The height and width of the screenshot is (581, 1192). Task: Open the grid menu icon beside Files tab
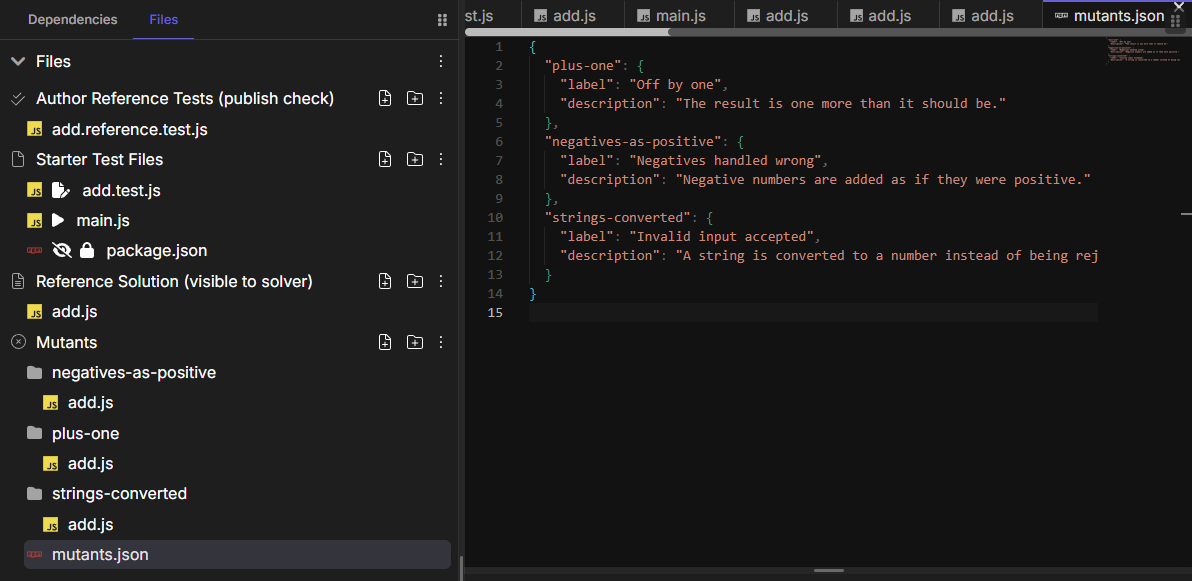tap(442, 21)
